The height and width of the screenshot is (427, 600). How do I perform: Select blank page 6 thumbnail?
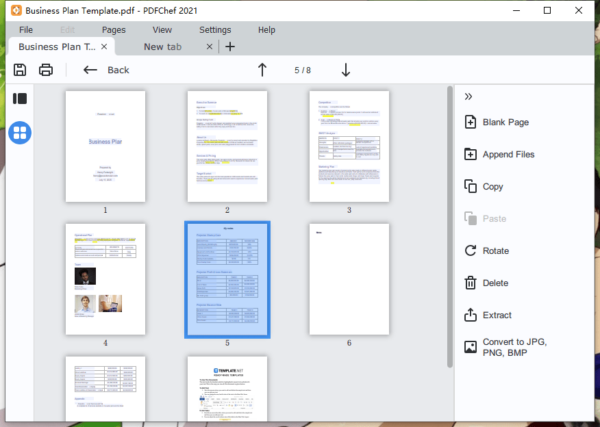pos(349,279)
